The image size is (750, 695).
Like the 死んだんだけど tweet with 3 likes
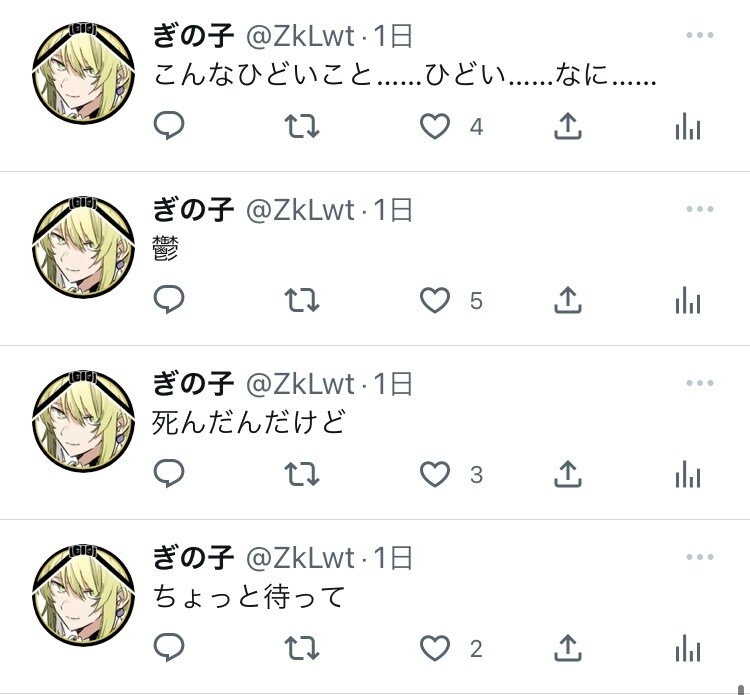pos(435,474)
